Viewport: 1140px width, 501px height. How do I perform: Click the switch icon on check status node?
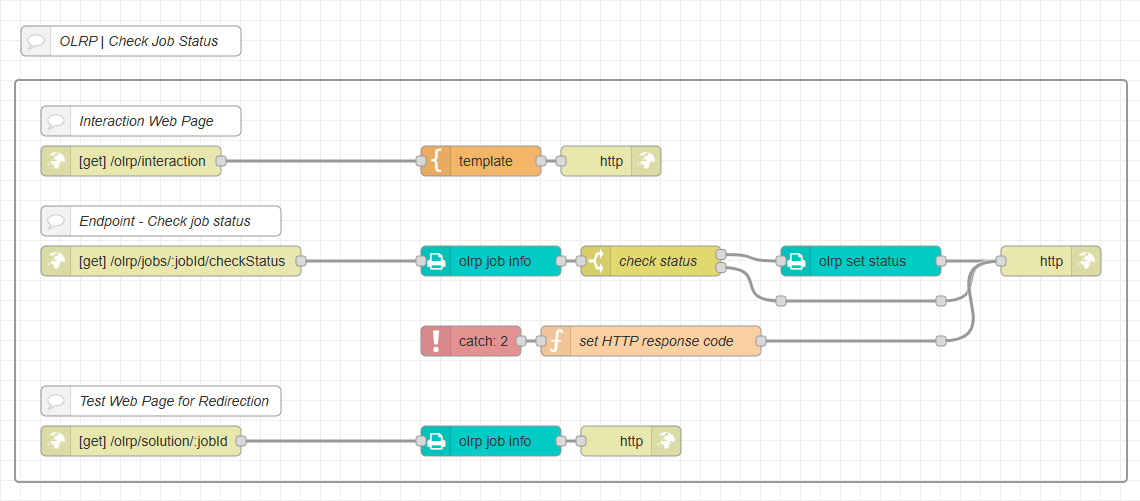tap(596, 261)
